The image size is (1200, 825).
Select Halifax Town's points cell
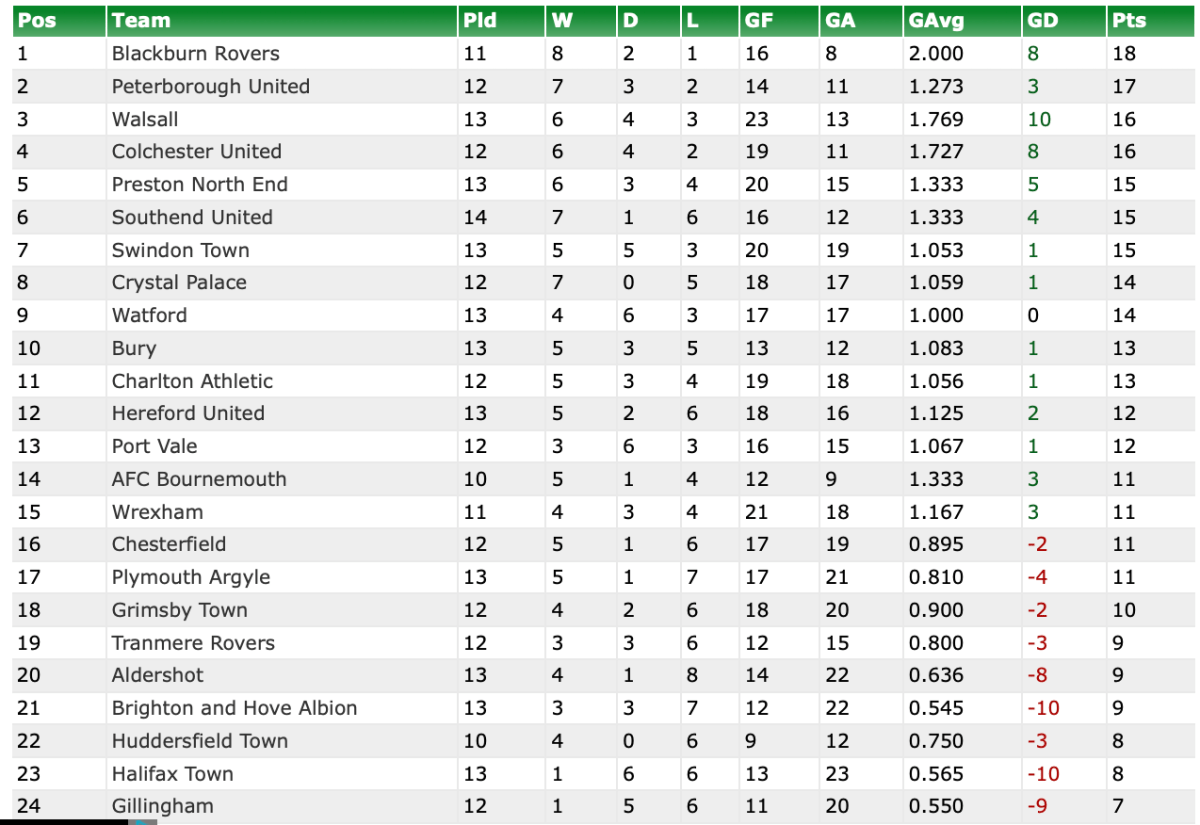coord(1118,774)
